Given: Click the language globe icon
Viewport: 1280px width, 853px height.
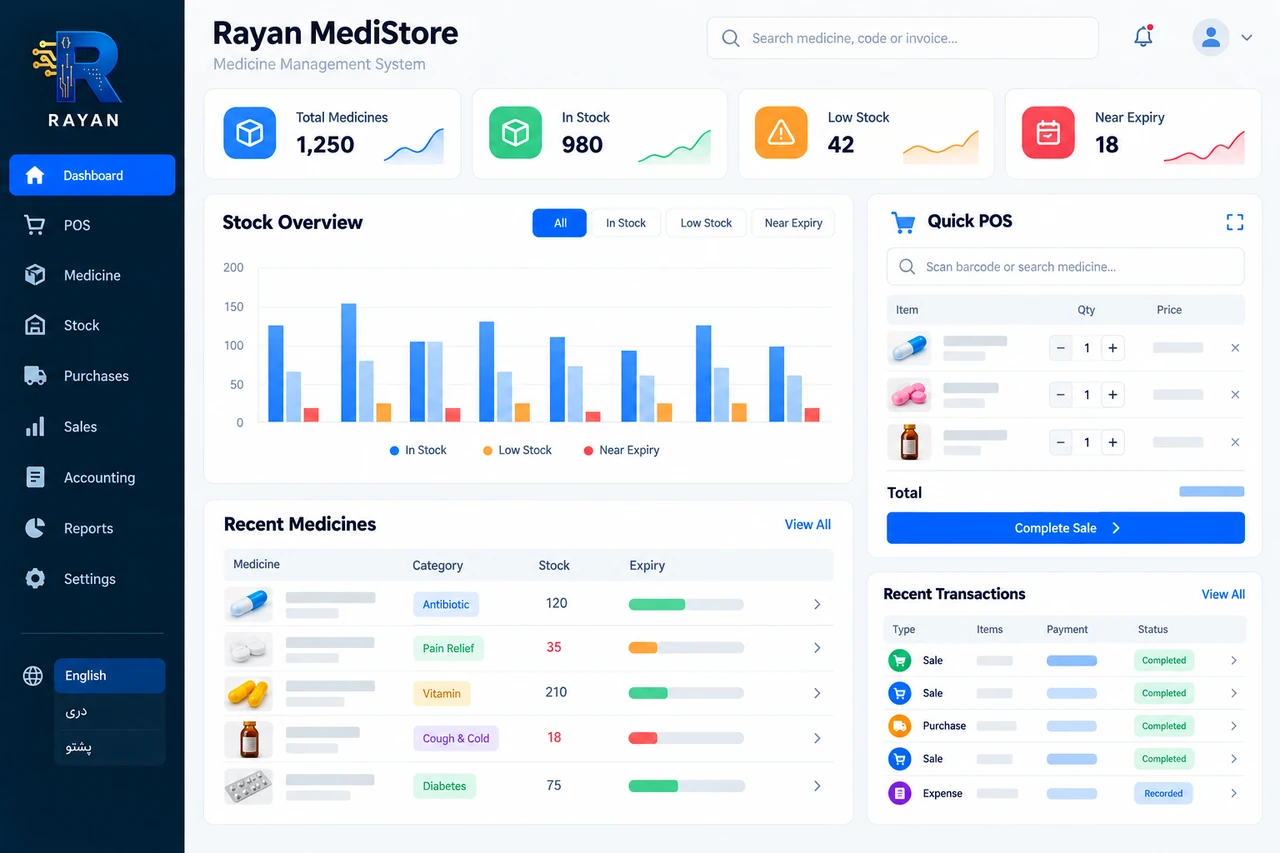Looking at the screenshot, I should pyautogui.click(x=33, y=676).
